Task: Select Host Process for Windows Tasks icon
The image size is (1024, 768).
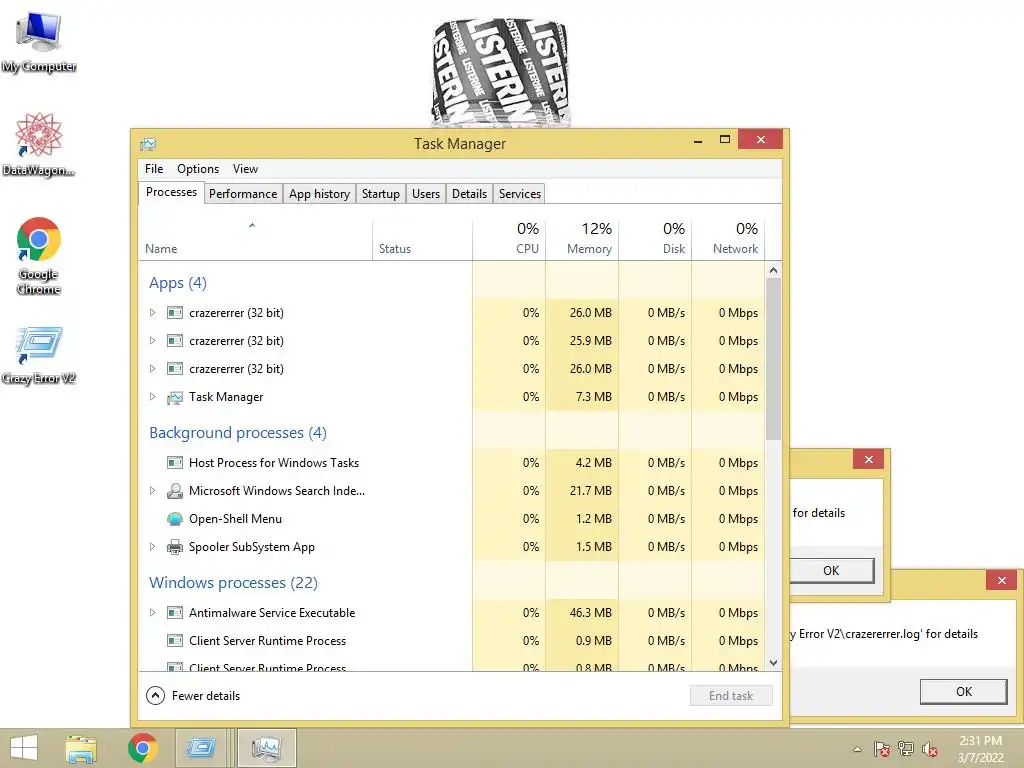Action: pos(174,463)
